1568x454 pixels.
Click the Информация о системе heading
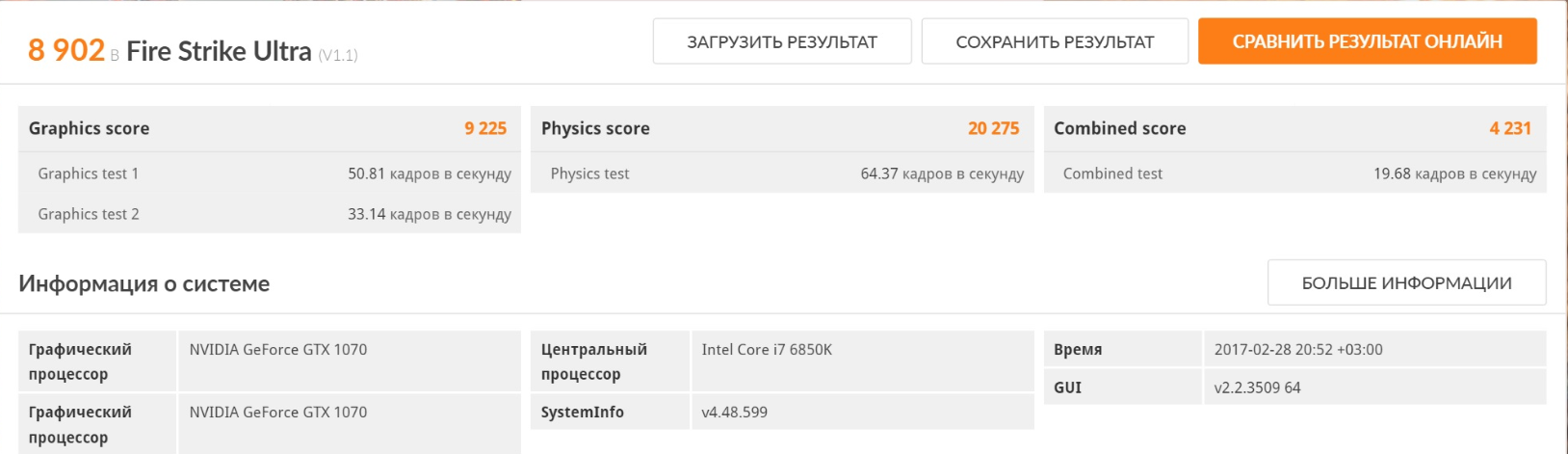point(144,283)
